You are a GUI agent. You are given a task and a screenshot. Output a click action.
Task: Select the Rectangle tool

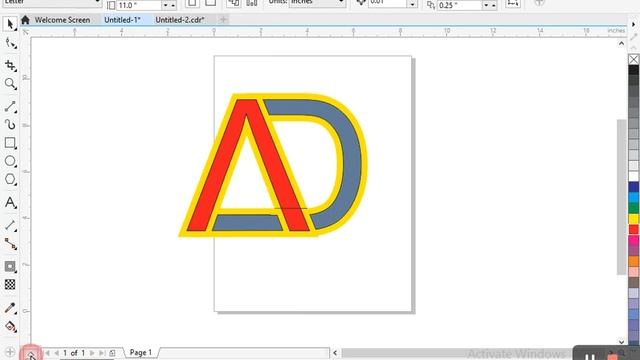point(10,143)
